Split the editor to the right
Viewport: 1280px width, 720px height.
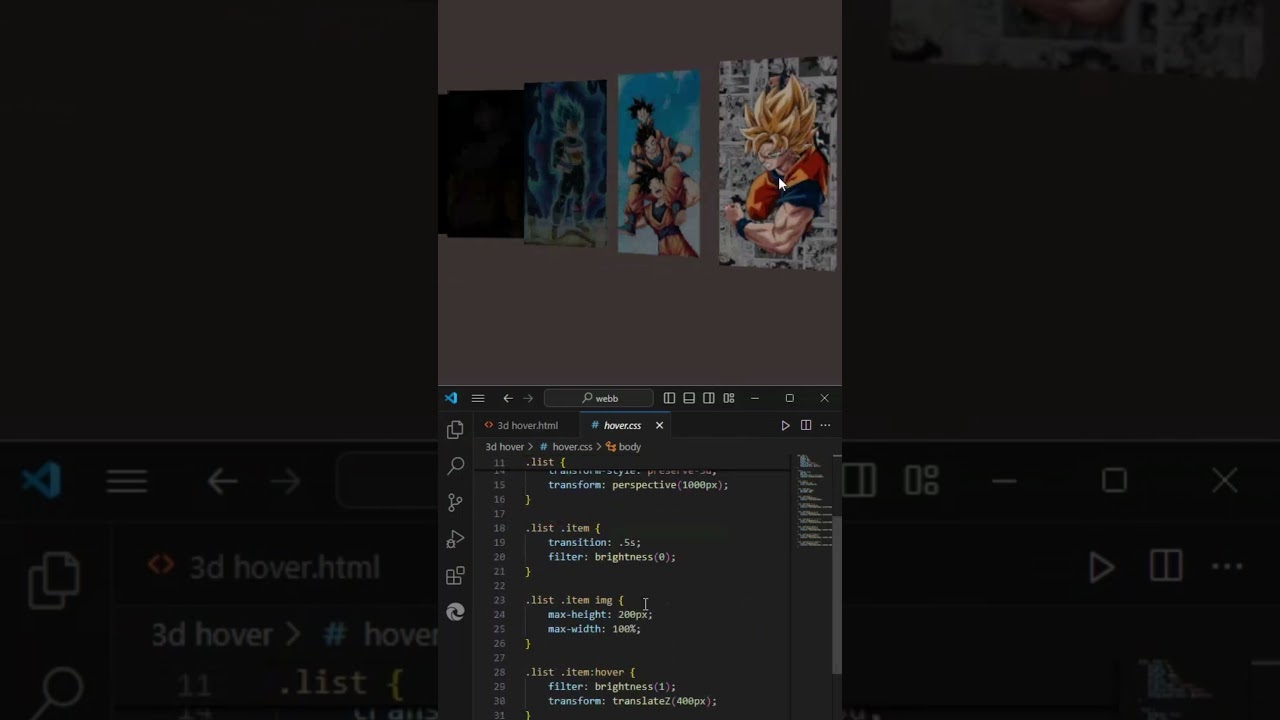click(x=805, y=425)
